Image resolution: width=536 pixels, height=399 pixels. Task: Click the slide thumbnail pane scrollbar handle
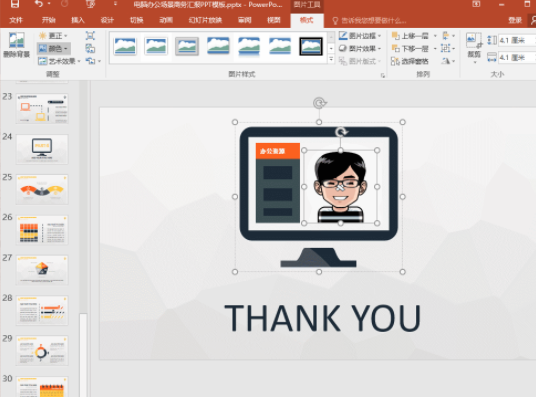tap(83, 355)
